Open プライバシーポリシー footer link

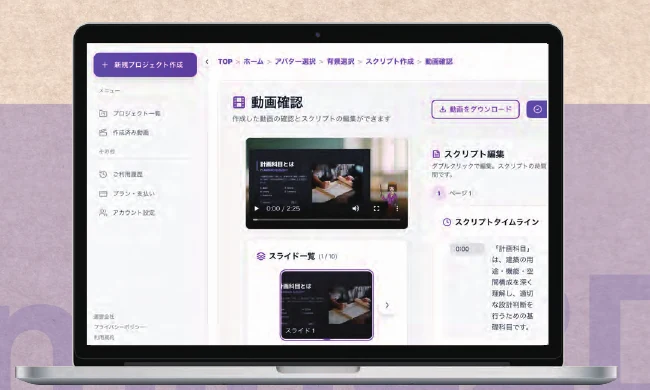click(x=119, y=327)
